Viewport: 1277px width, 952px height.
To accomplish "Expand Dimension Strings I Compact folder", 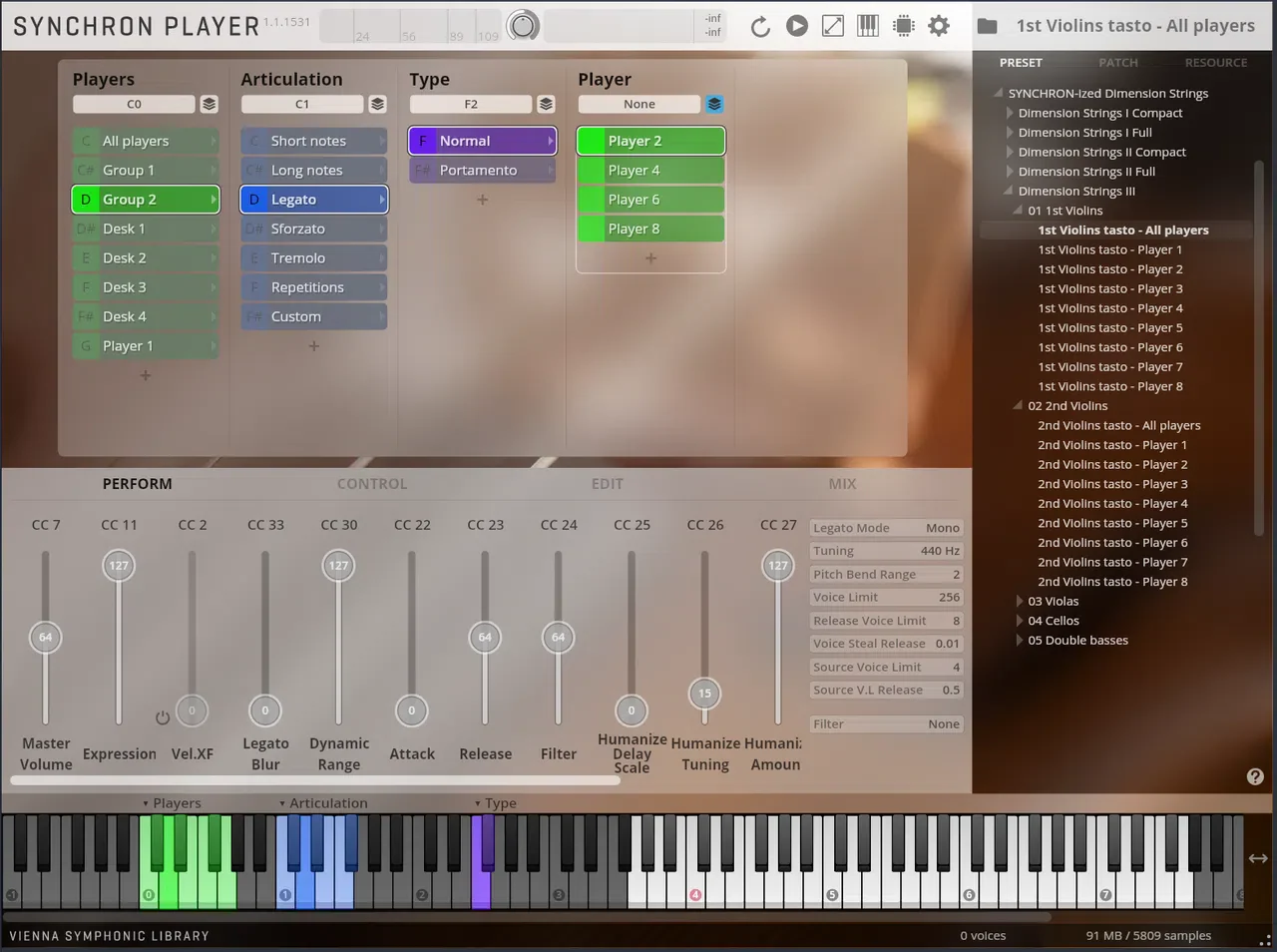I will click(x=1010, y=114).
